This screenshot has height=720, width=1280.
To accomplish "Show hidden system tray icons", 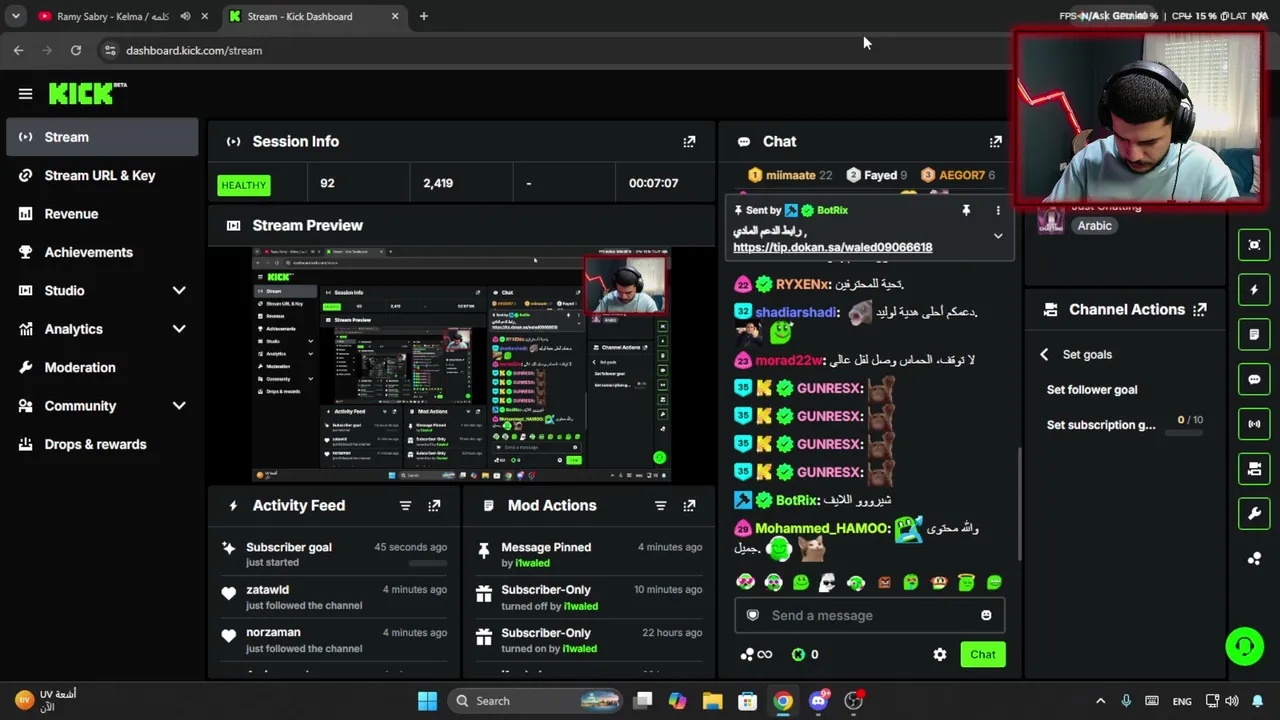I will (1101, 701).
